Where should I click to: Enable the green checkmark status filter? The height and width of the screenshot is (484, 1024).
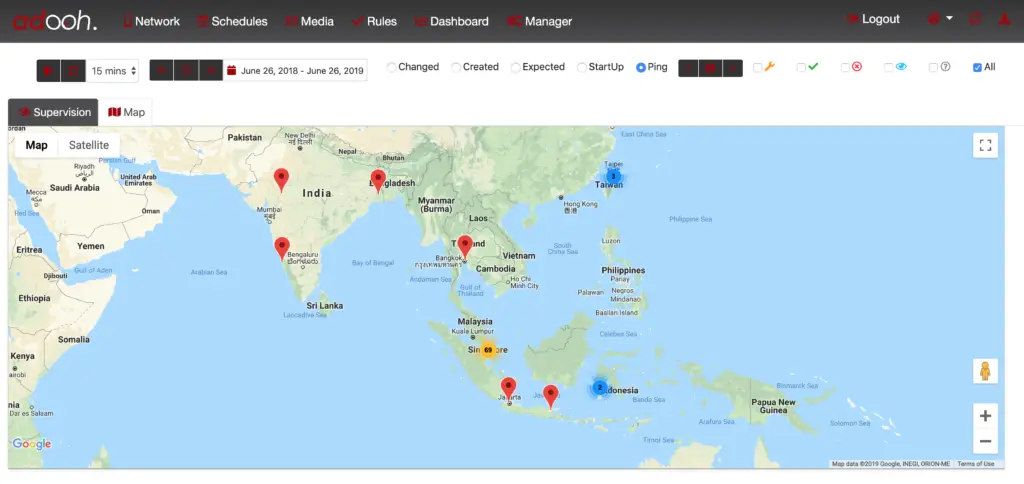pos(801,67)
